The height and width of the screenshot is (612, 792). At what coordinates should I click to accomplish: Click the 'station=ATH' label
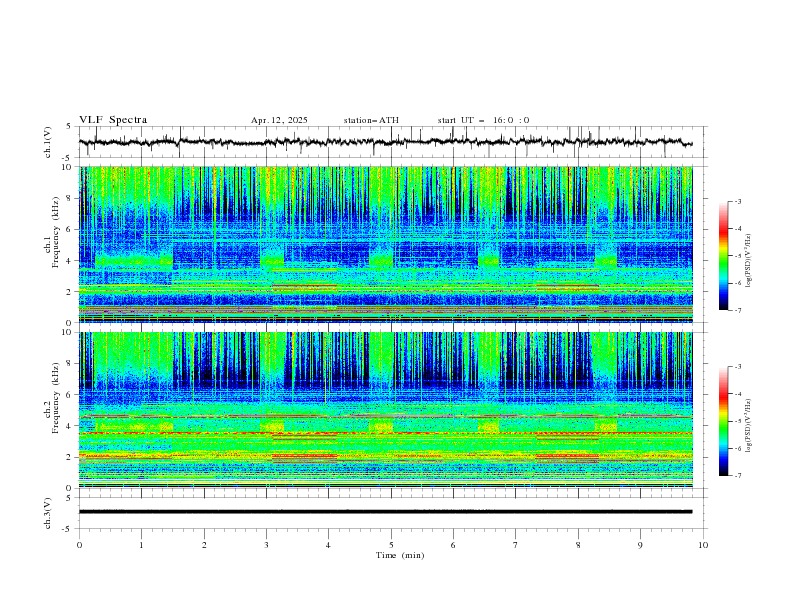371,120
